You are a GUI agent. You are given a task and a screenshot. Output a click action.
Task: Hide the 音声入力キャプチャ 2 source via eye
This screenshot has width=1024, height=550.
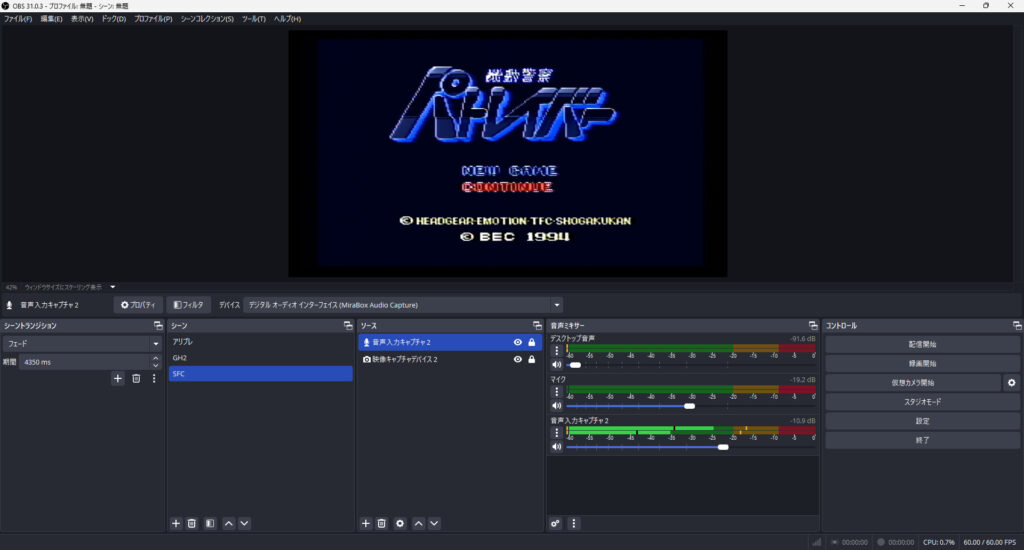517,342
